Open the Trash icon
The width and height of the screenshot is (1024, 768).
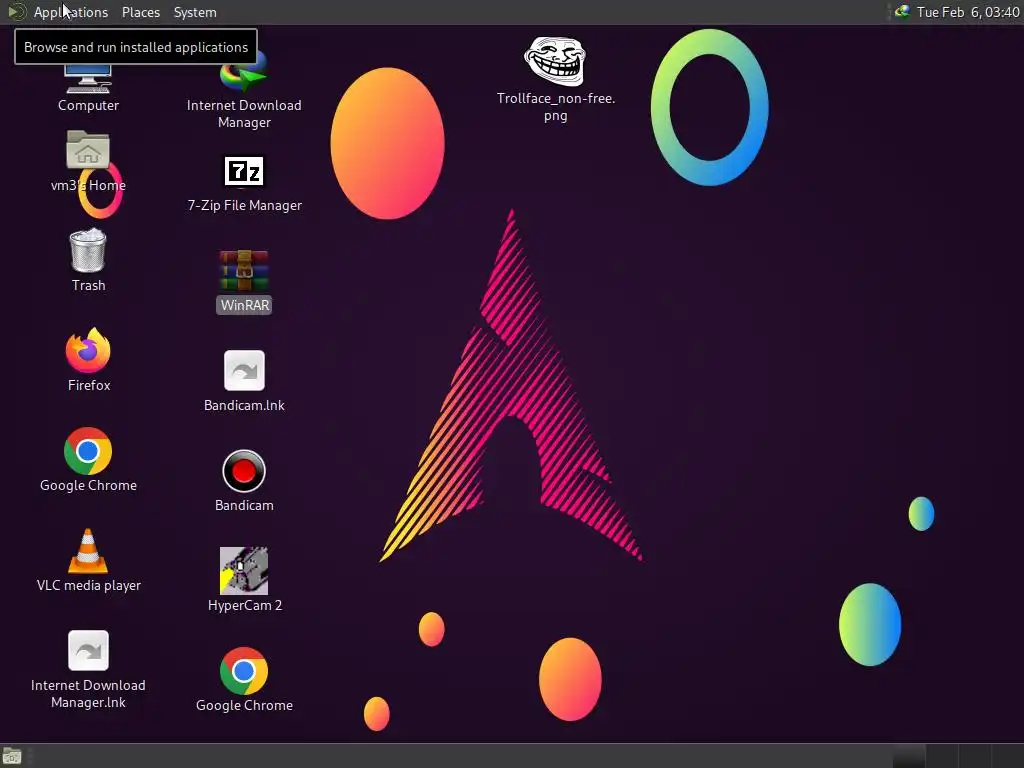coord(88,250)
